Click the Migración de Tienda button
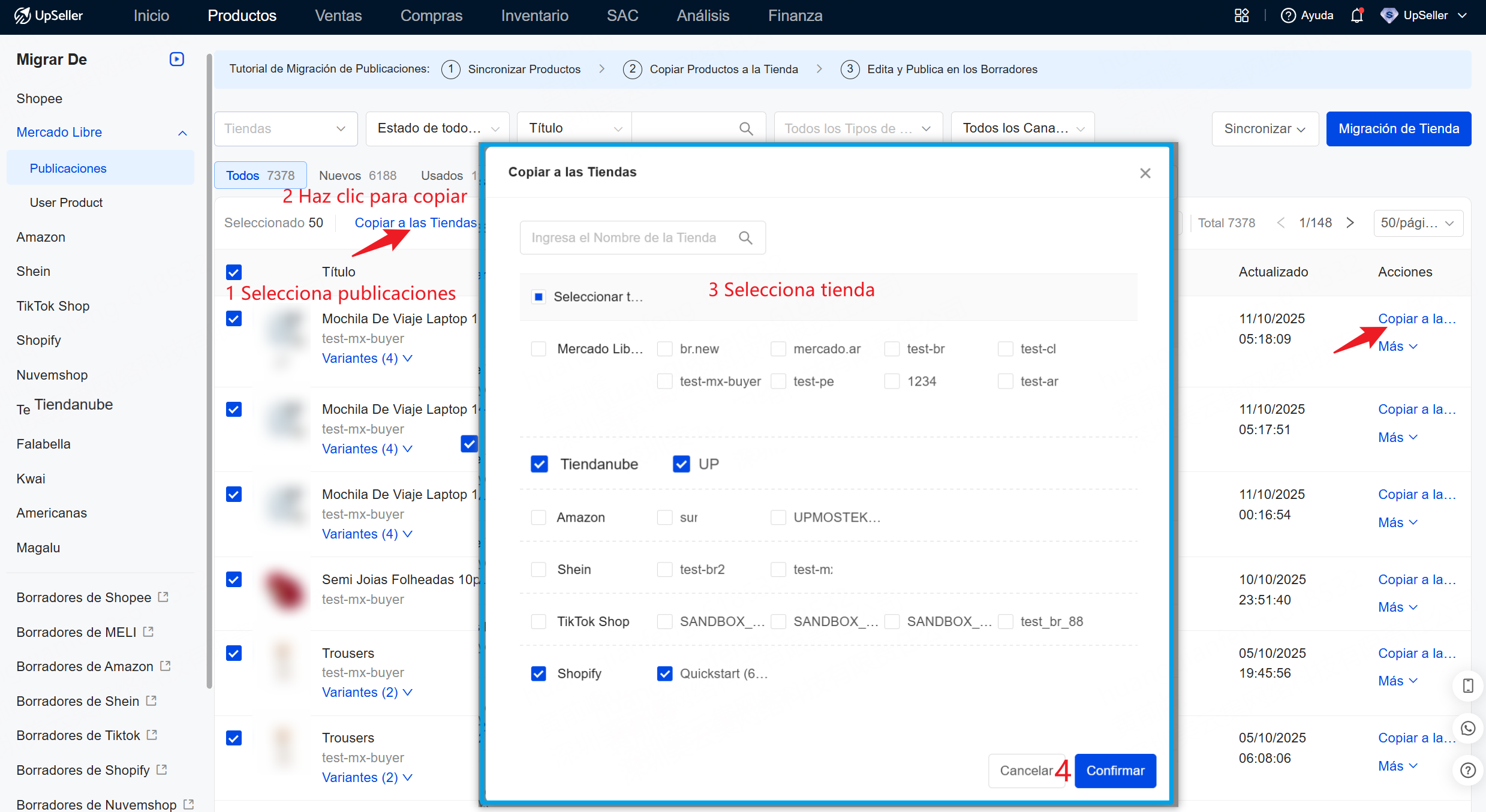The height and width of the screenshot is (812, 1486). [x=1398, y=129]
